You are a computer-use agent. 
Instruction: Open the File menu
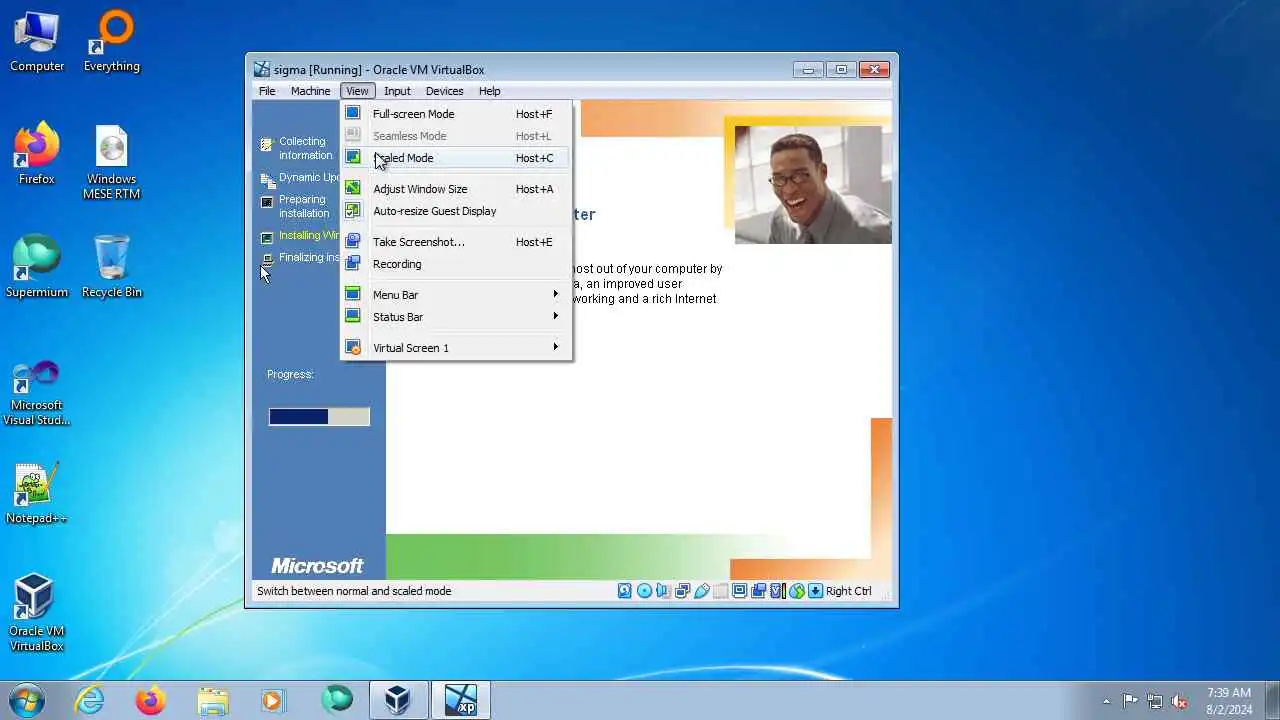pyautogui.click(x=267, y=91)
